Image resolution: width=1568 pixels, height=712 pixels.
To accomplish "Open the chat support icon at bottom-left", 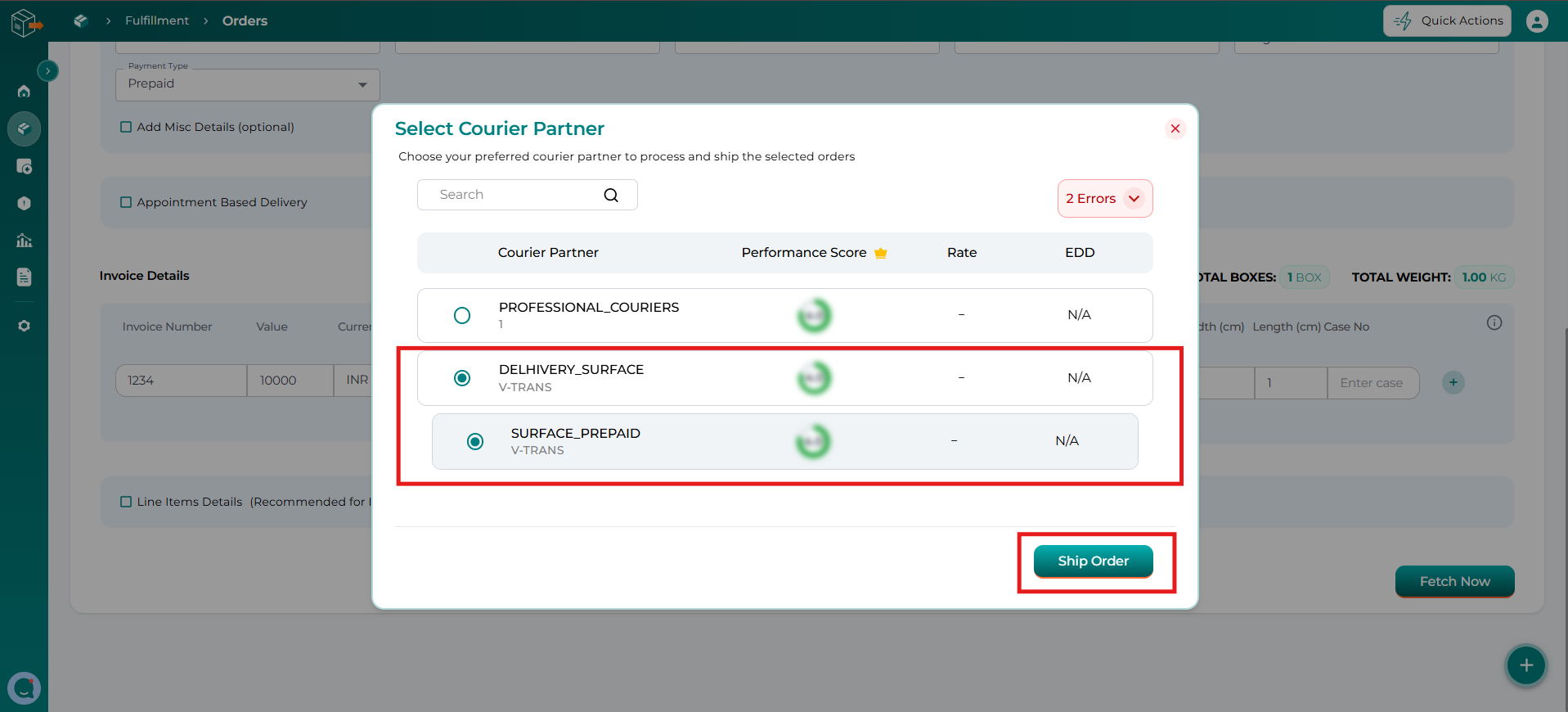I will pyautogui.click(x=24, y=688).
